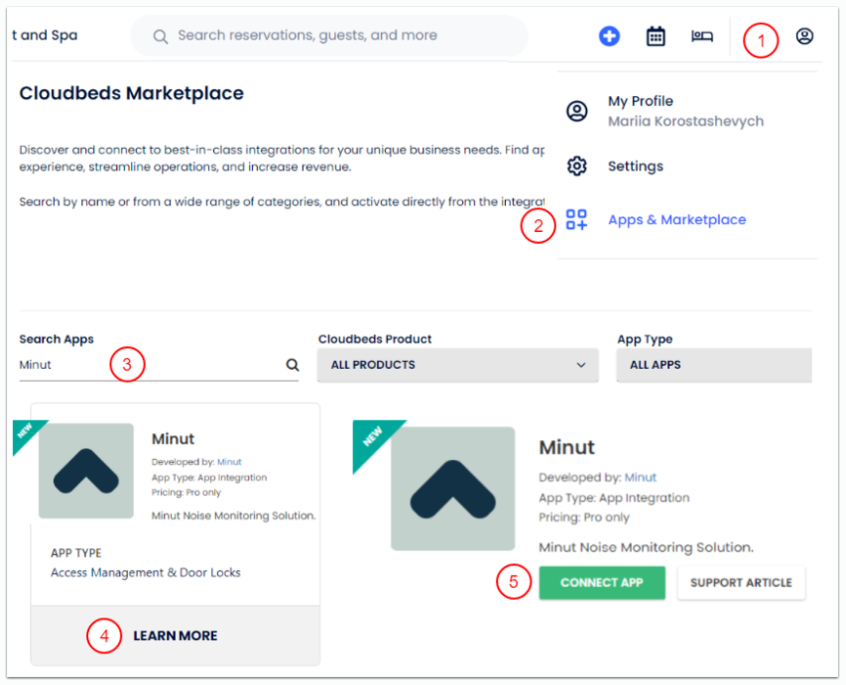Follow the Minut developer link in the small card
This screenshot has height=685, width=846.
229,462
